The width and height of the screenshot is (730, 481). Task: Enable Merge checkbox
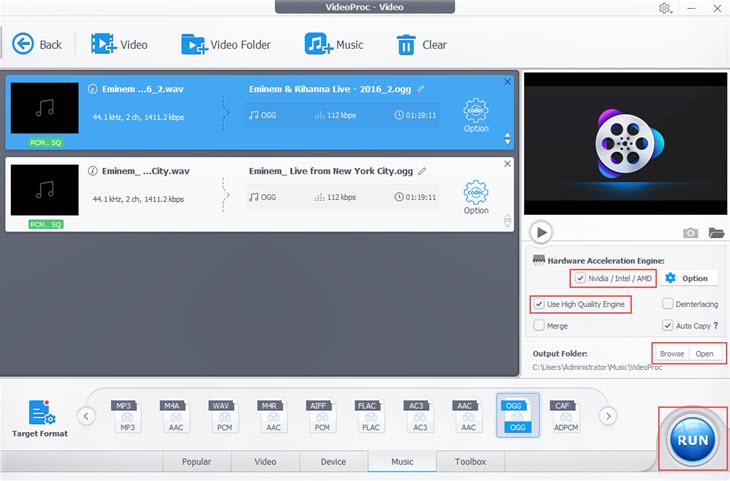click(x=539, y=325)
